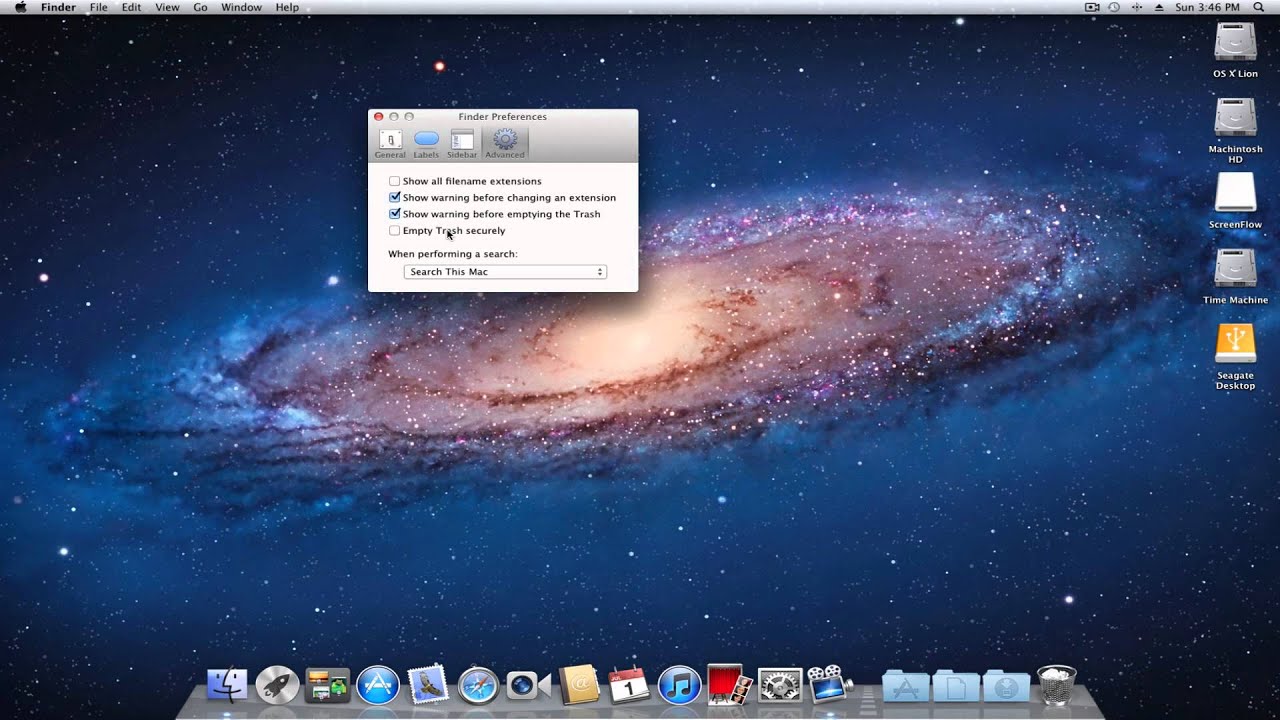Open the Downloads folder stack in Dock
This screenshot has height=720, width=1280.
[1006, 685]
